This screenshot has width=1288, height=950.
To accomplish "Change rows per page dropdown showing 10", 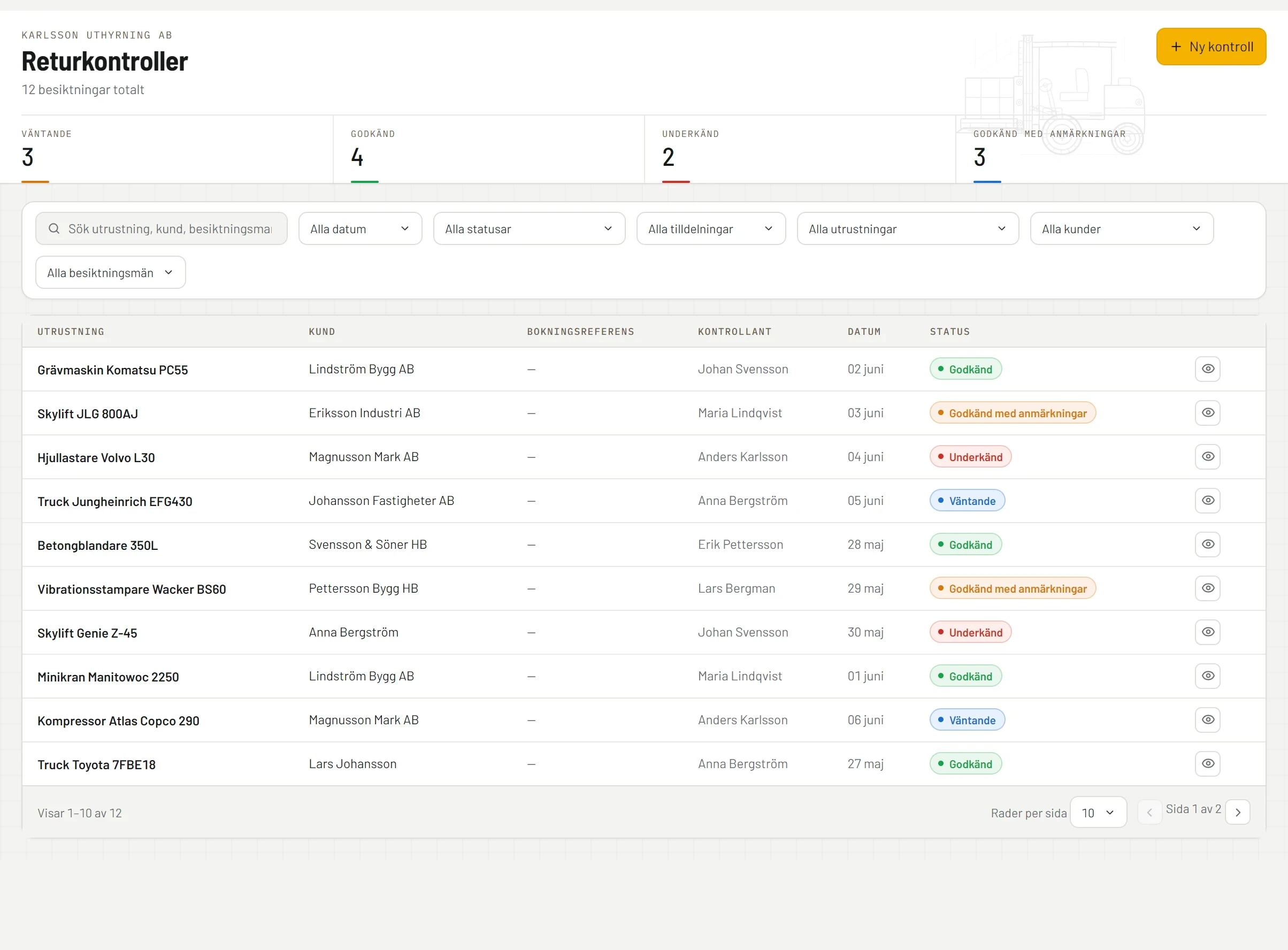I will pos(1098,813).
